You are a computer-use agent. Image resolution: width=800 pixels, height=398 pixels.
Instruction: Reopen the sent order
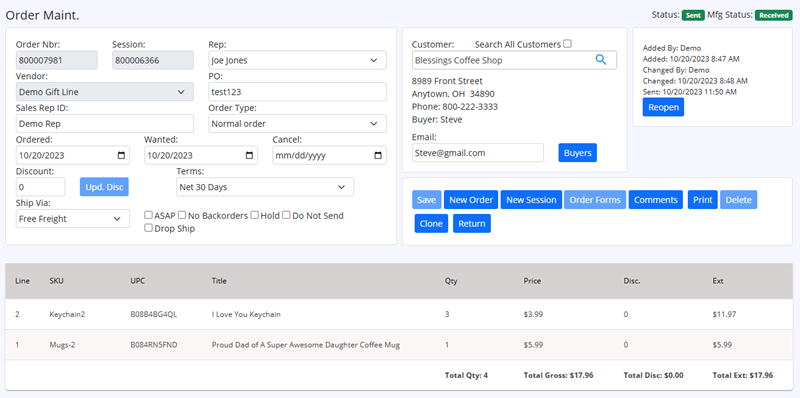663,107
